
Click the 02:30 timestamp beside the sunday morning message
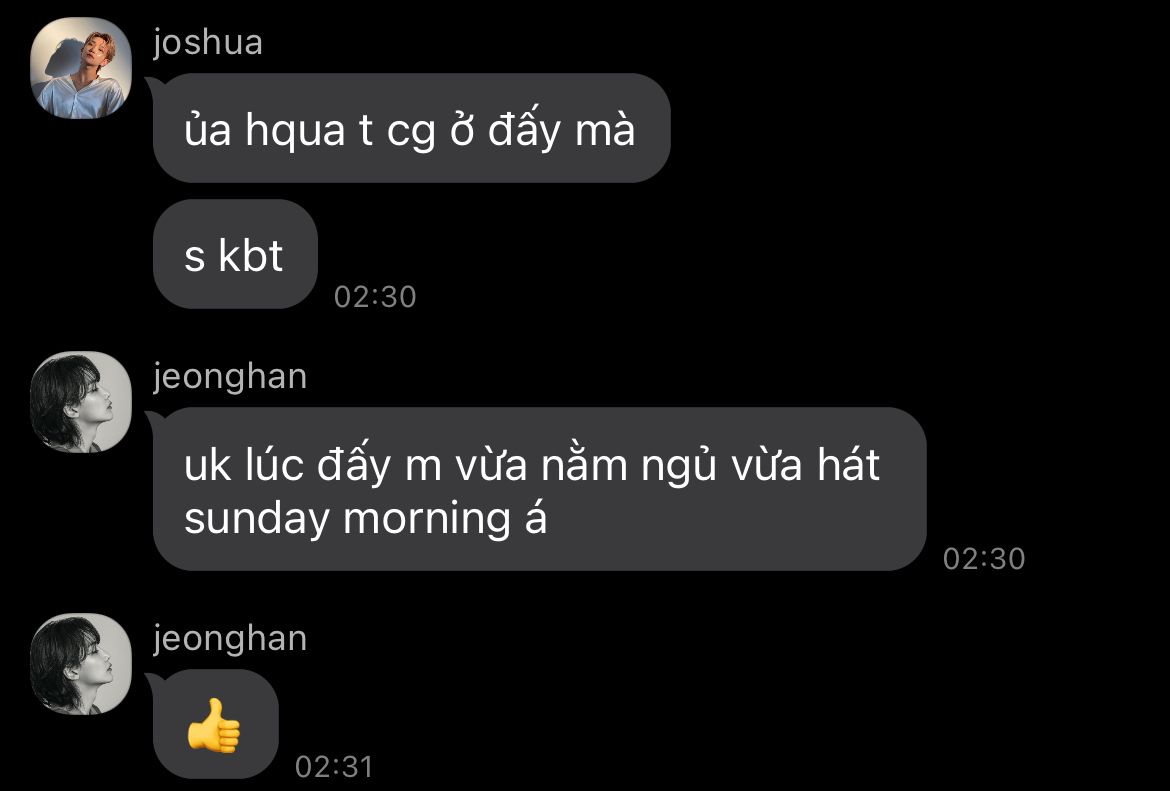(983, 559)
